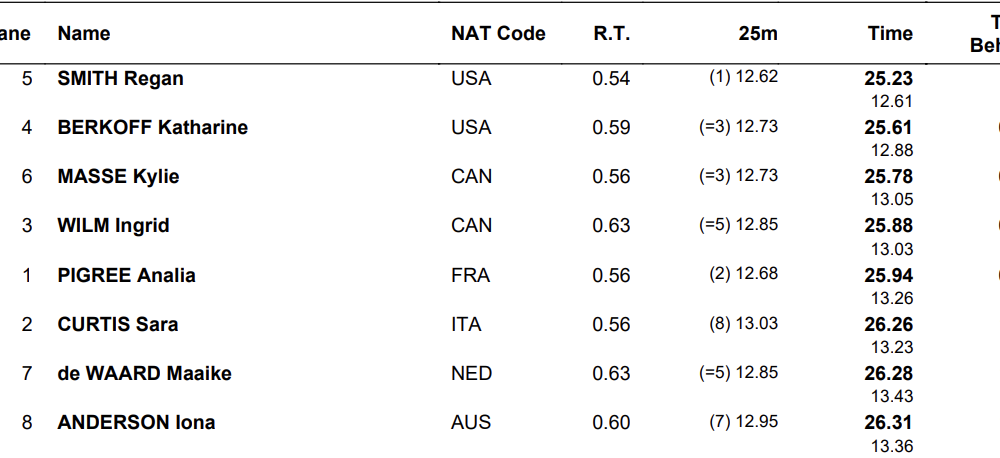Screen dimensions: 1000x458
Task: Click the NED nationality code
Action: click(x=471, y=373)
